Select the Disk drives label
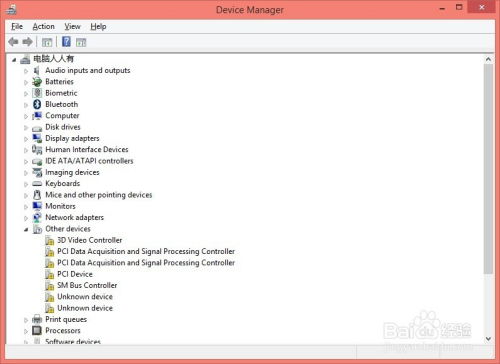 pos(63,127)
